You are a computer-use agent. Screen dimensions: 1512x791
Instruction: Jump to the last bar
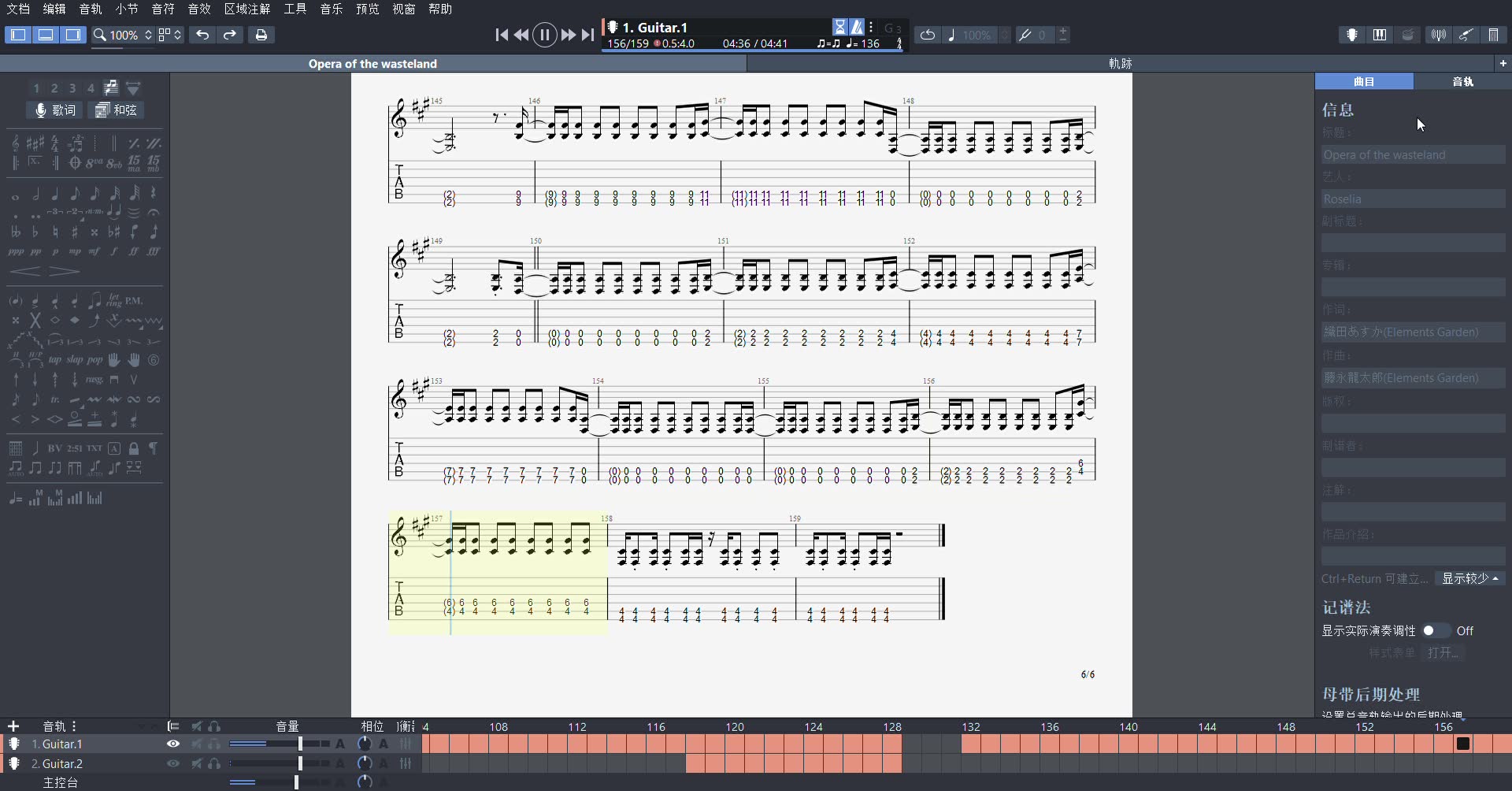pyautogui.click(x=587, y=35)
